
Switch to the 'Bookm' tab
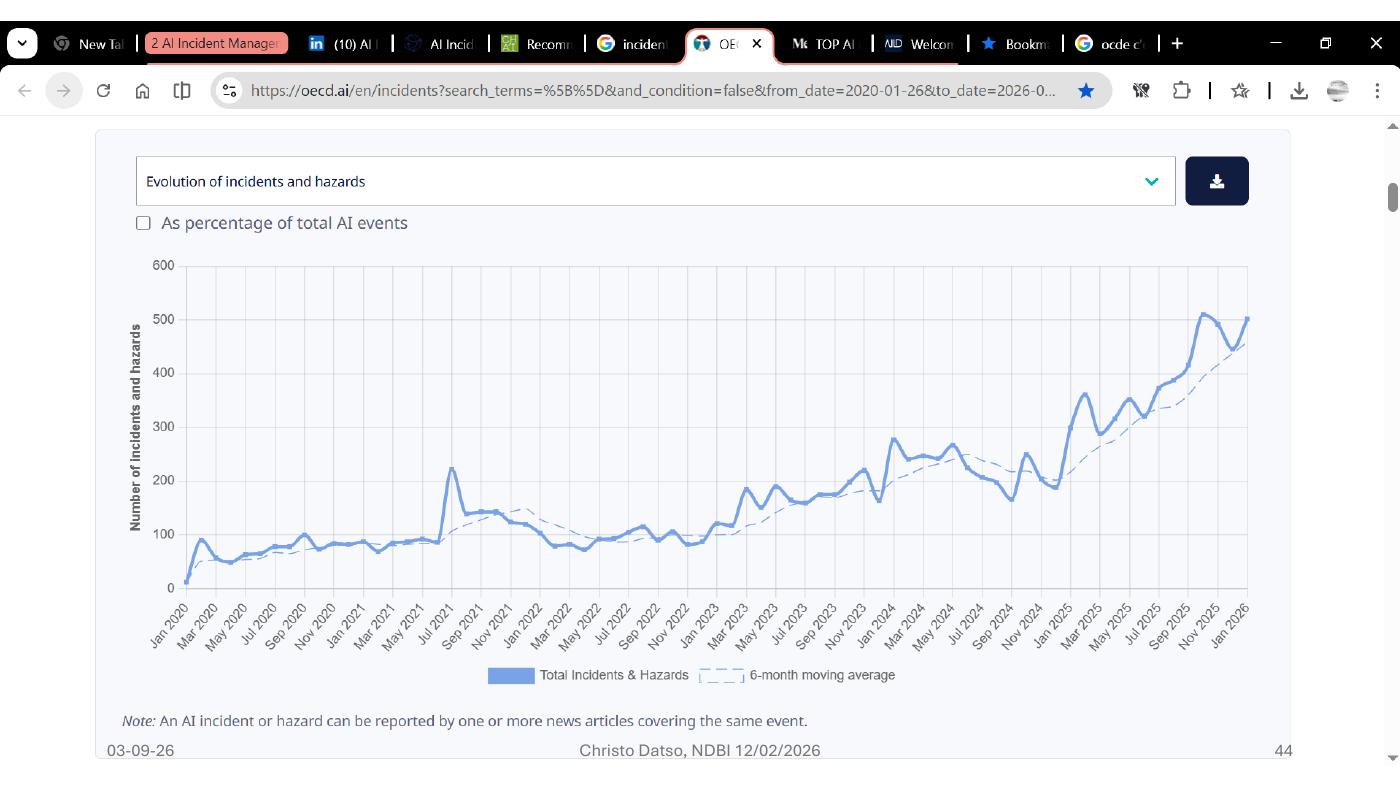pyautogui.click(x=1015, y=44)
